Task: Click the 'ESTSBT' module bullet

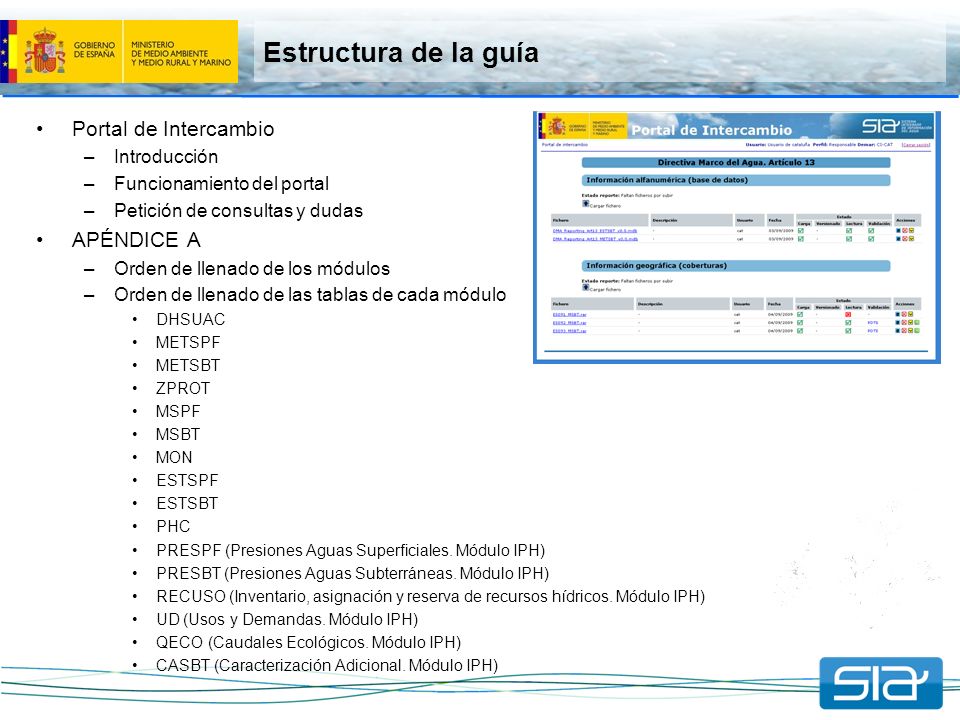Action: click(187, 503)
